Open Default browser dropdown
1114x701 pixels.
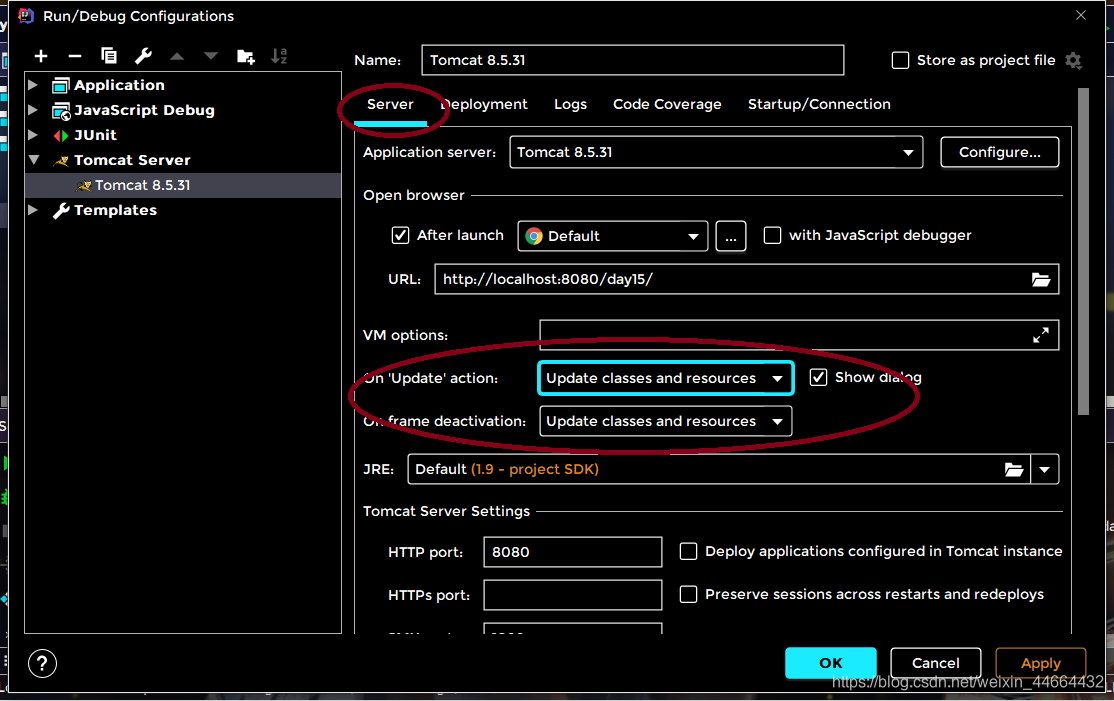[x=612, y=236]
